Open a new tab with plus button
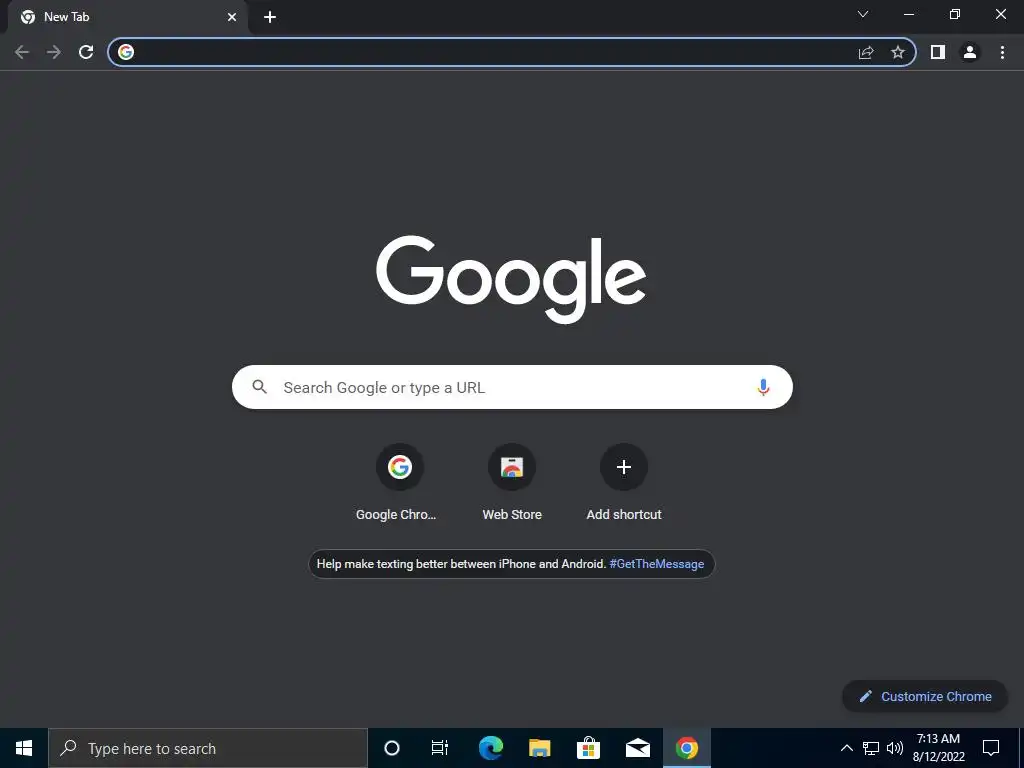The height and width of the screenshot is (768, 1024). [x=270, y=17]
